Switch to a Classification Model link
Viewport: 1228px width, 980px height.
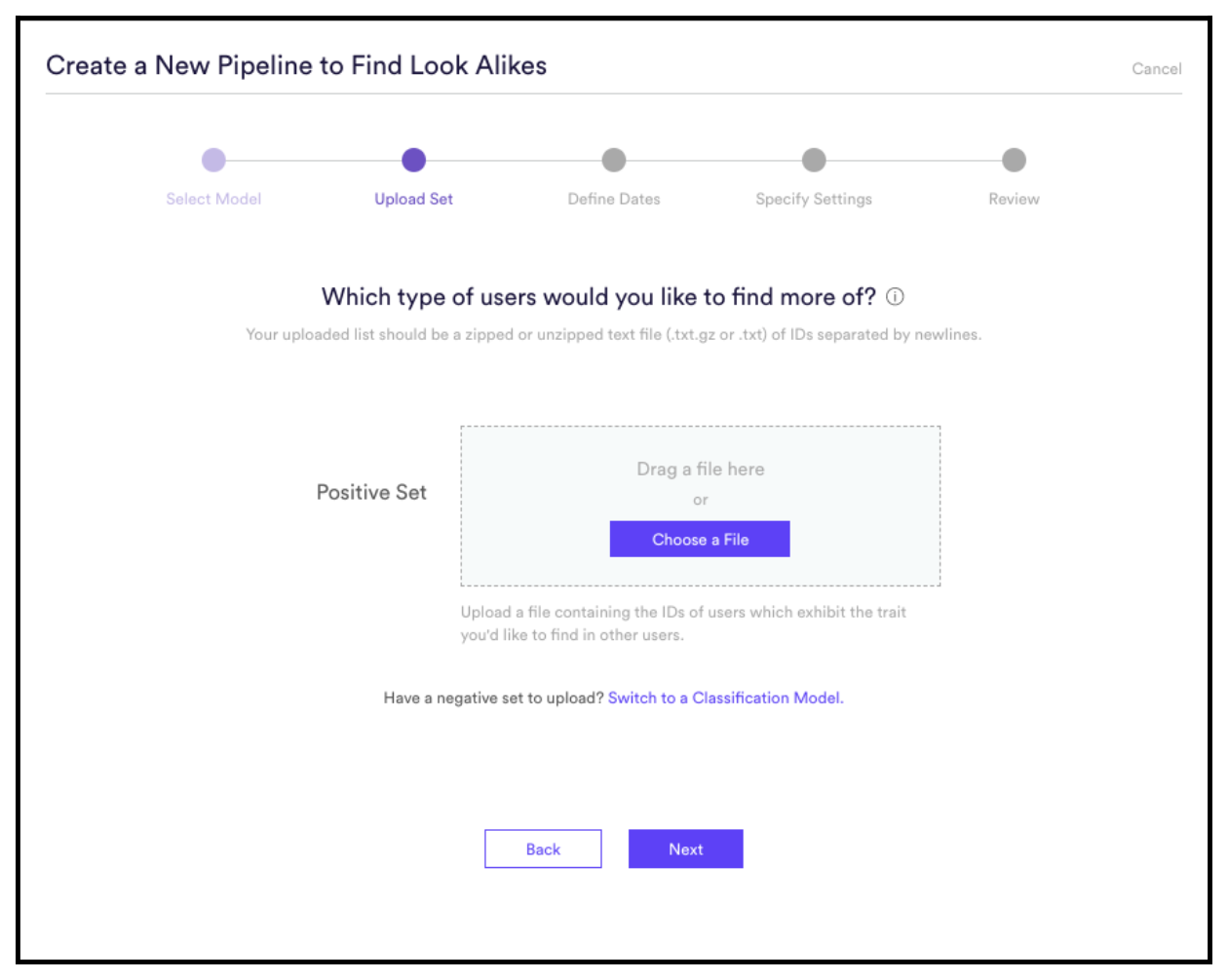(725, 697)
